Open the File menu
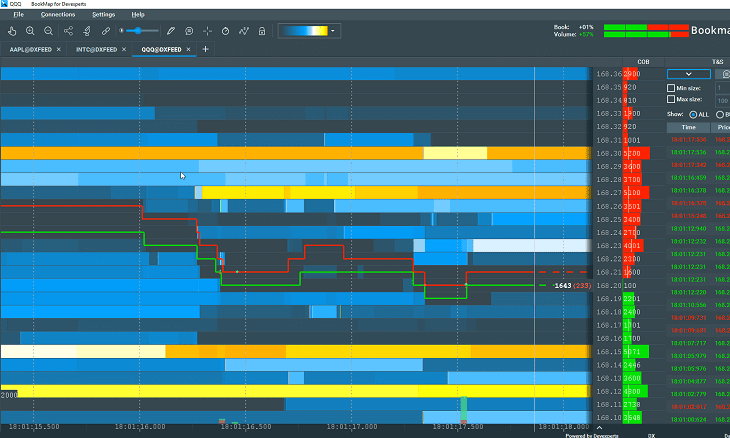730x438 pixels. click(x=19, y=14)
